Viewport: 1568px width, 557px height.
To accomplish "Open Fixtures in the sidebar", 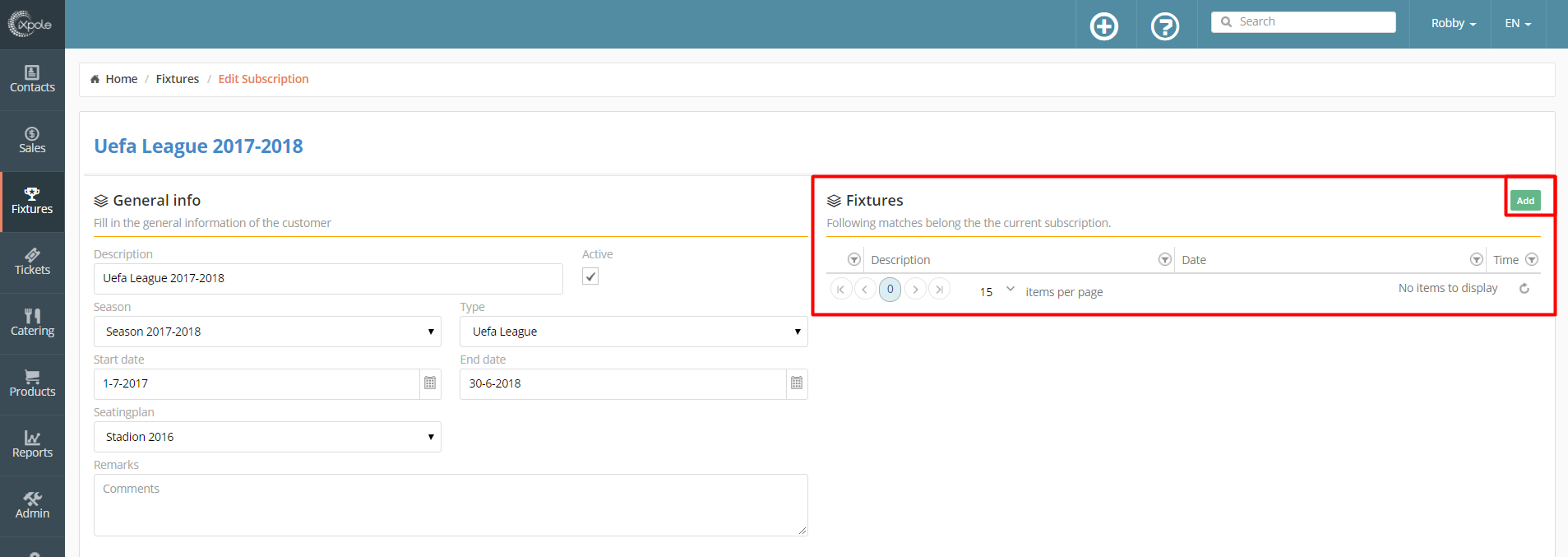I will [32, 202].
